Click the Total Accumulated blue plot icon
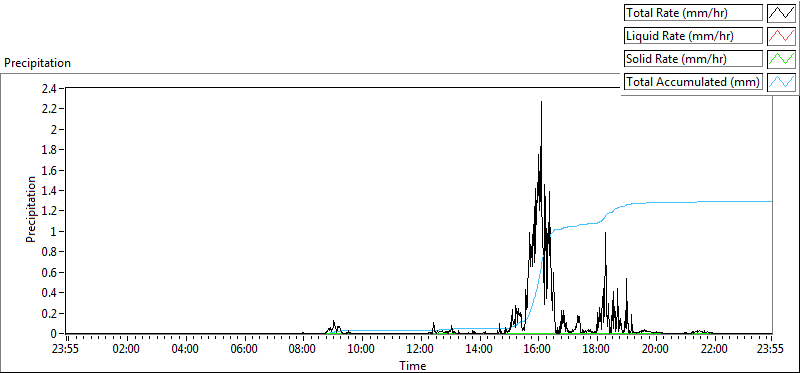Screen dimensions: 800x373 pyautogui.click(x=781, y=82)
